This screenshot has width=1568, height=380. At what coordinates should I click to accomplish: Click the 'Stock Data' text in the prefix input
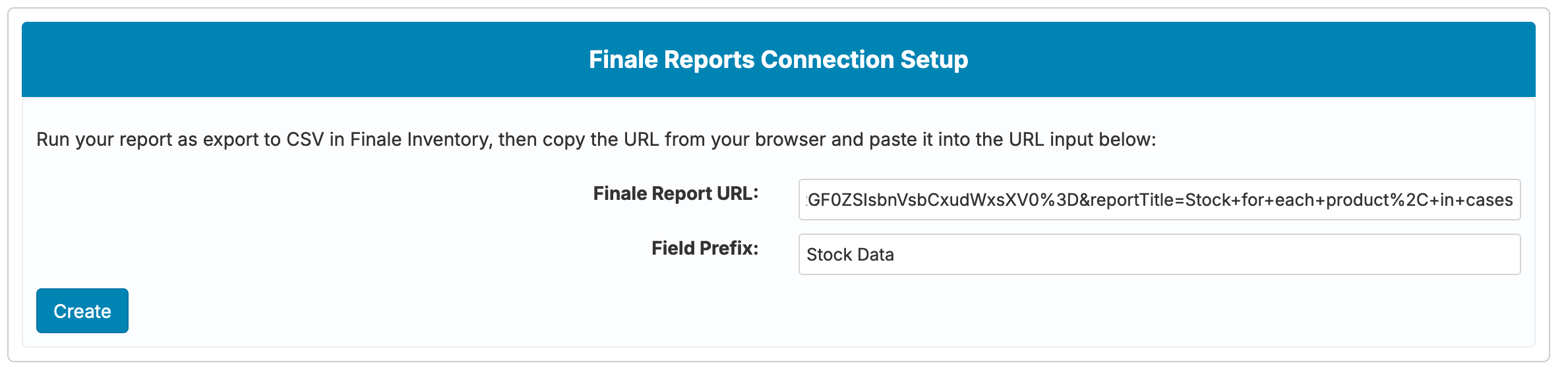[851, 254]
